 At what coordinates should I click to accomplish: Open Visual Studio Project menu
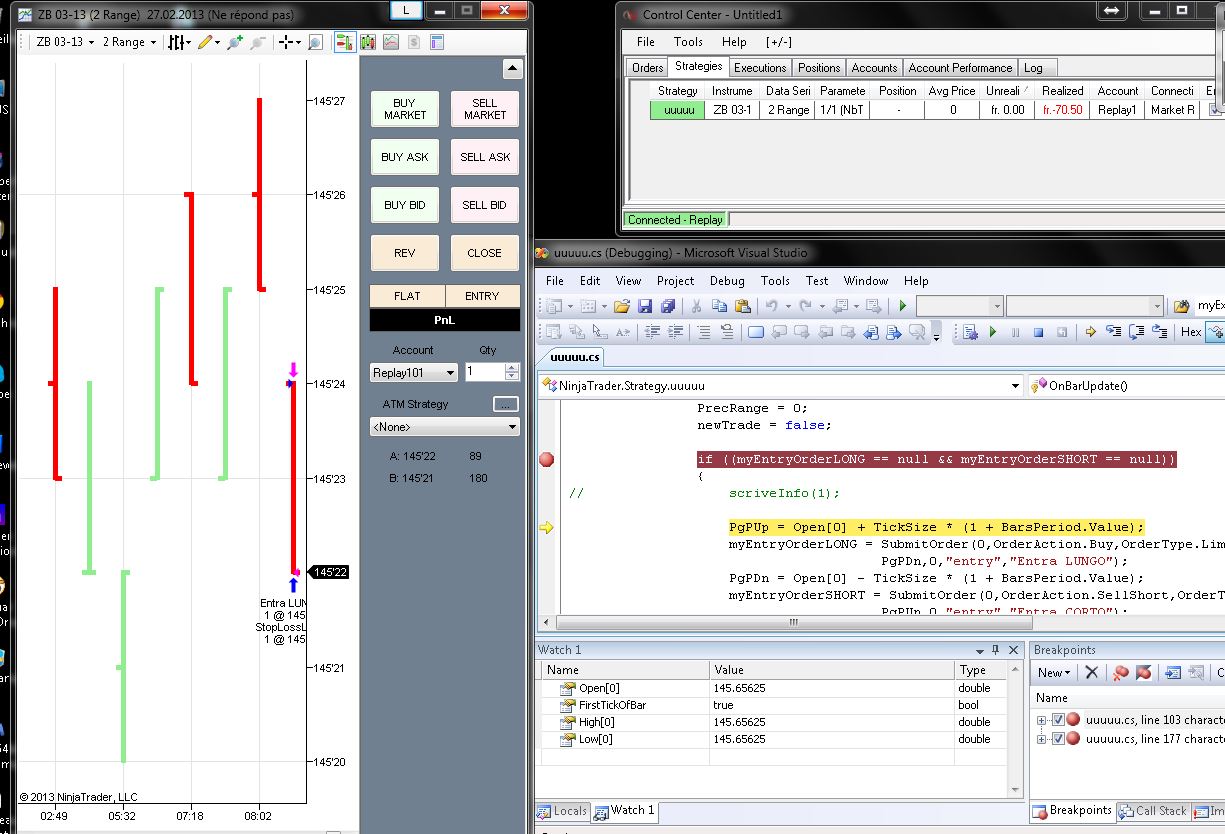pos(675,281)
